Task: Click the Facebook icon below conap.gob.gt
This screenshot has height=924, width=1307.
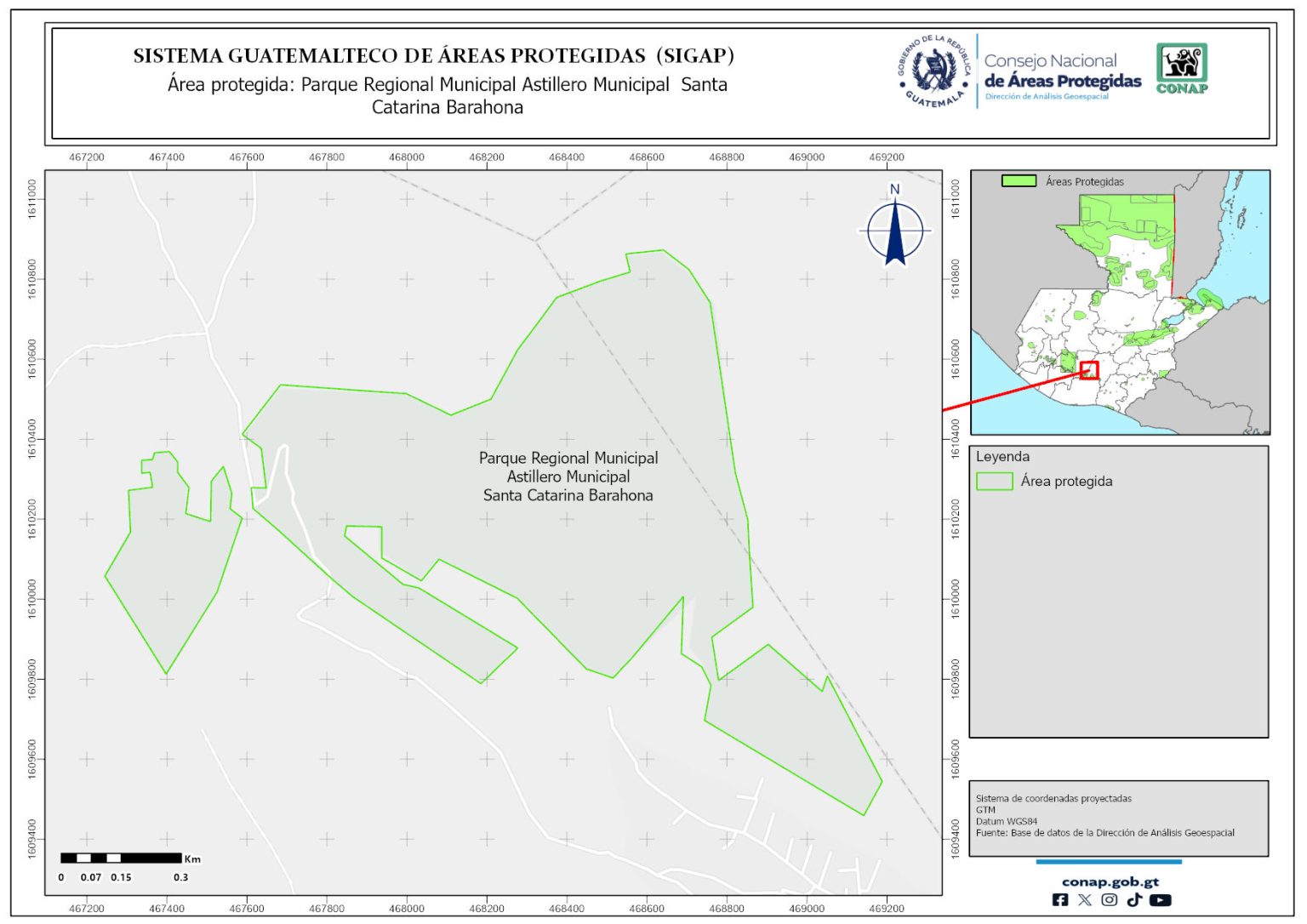Action: tap(1060, 900)
